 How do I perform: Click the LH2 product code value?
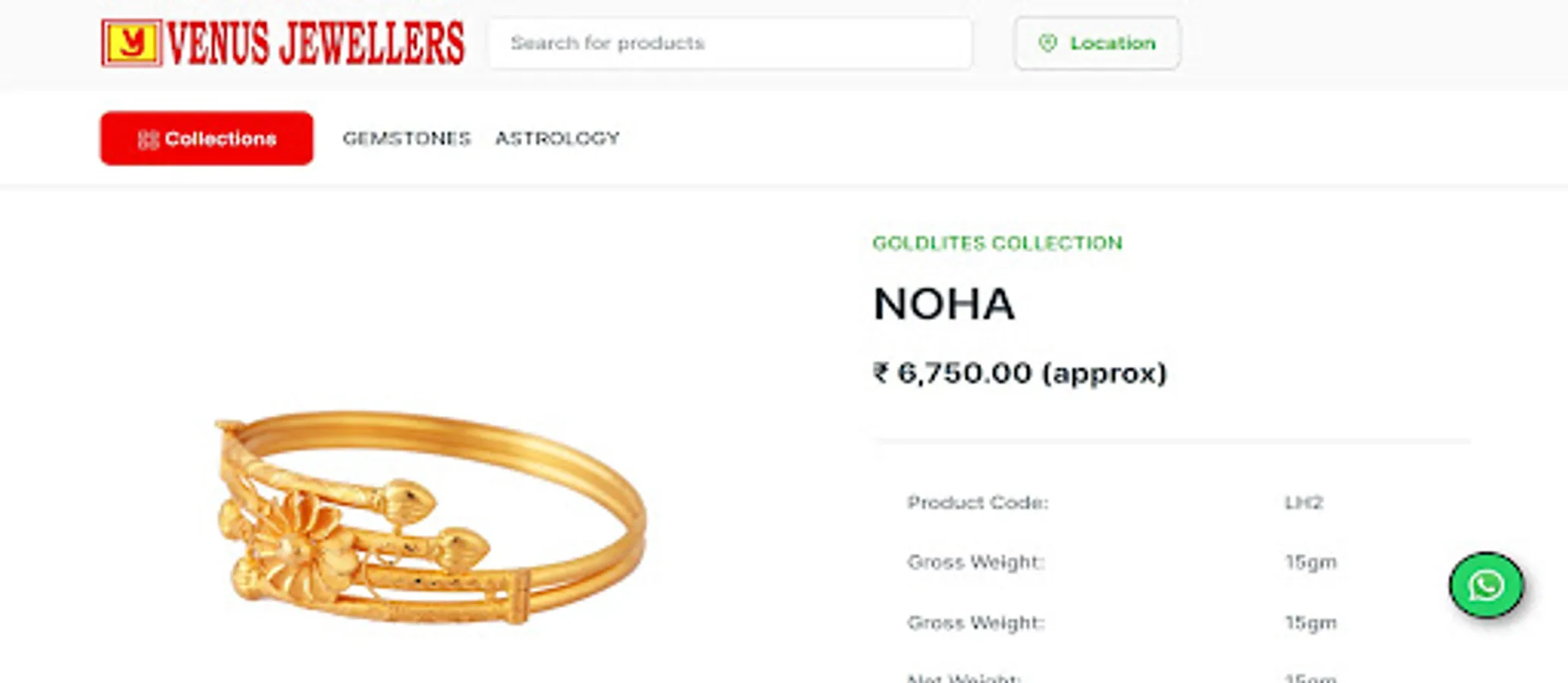pyautogui.click(x=1303, y=502)
